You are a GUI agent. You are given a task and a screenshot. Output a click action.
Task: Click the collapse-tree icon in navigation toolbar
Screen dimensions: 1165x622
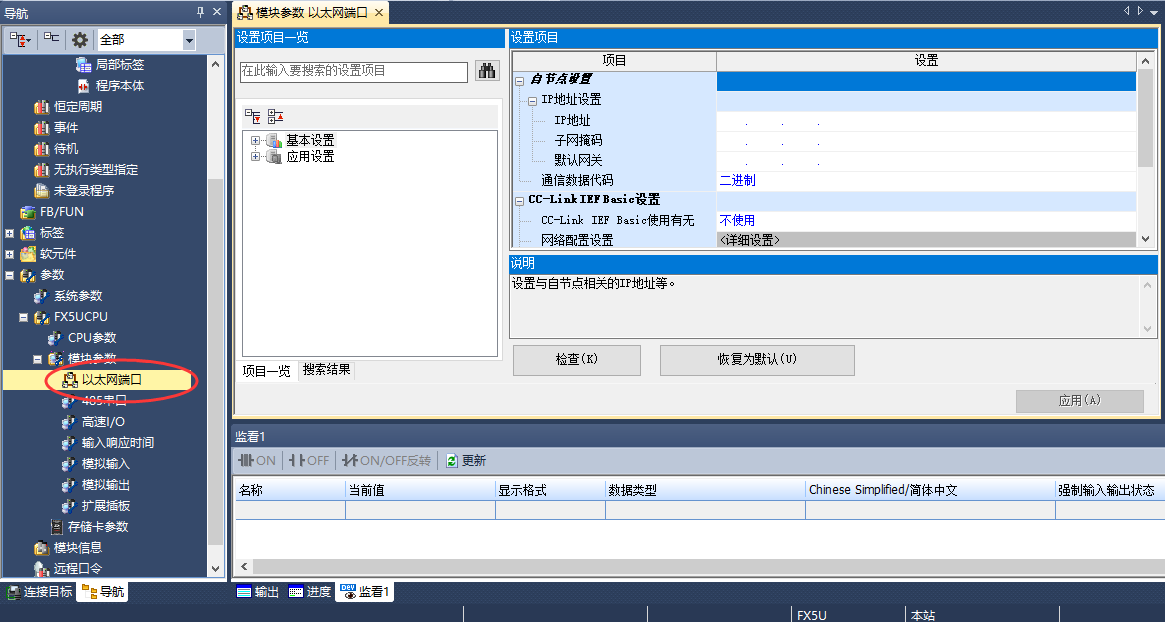[x=51, y=39]
